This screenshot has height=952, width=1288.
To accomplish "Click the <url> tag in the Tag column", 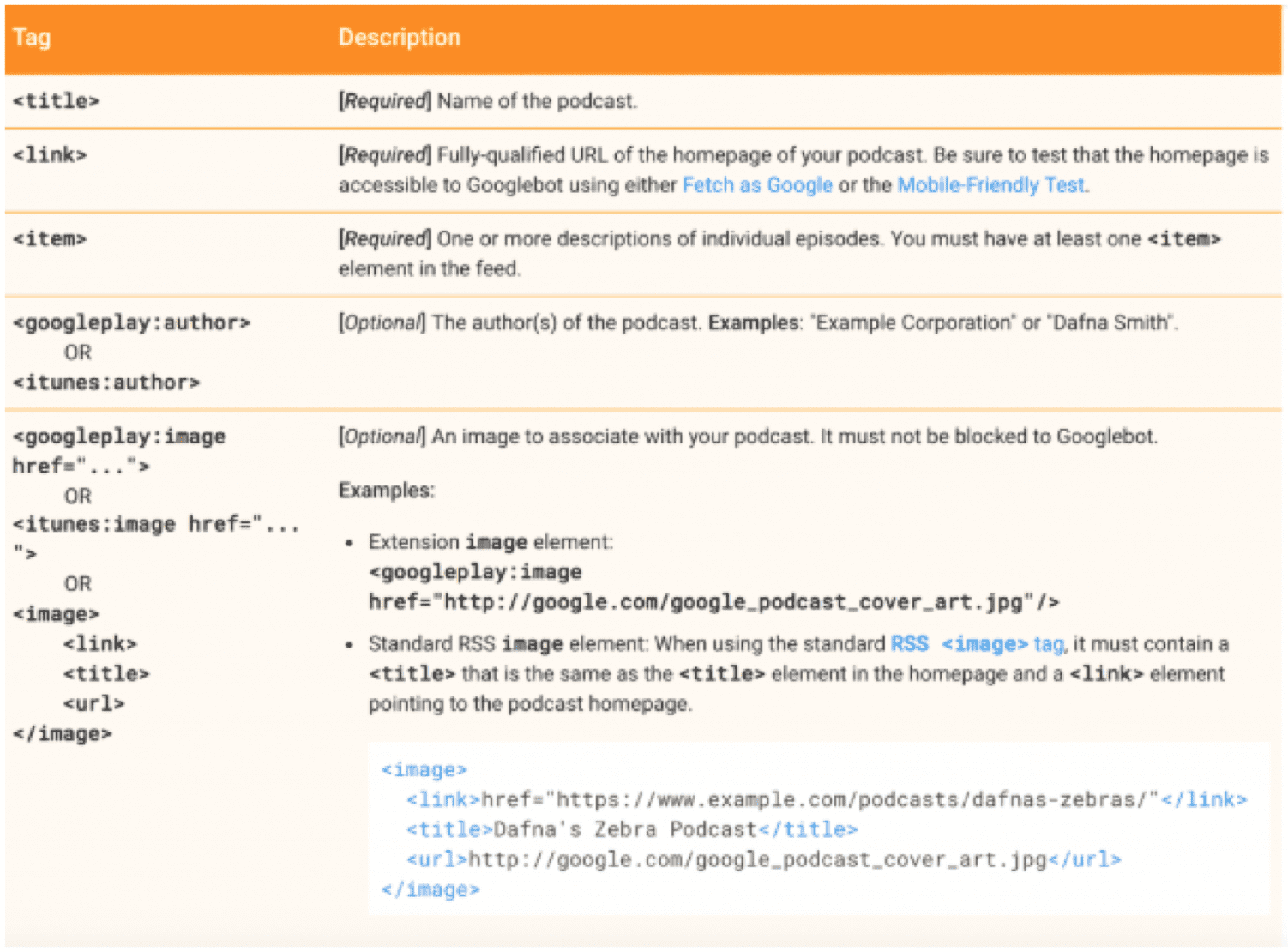I will (x=93, y=704).
